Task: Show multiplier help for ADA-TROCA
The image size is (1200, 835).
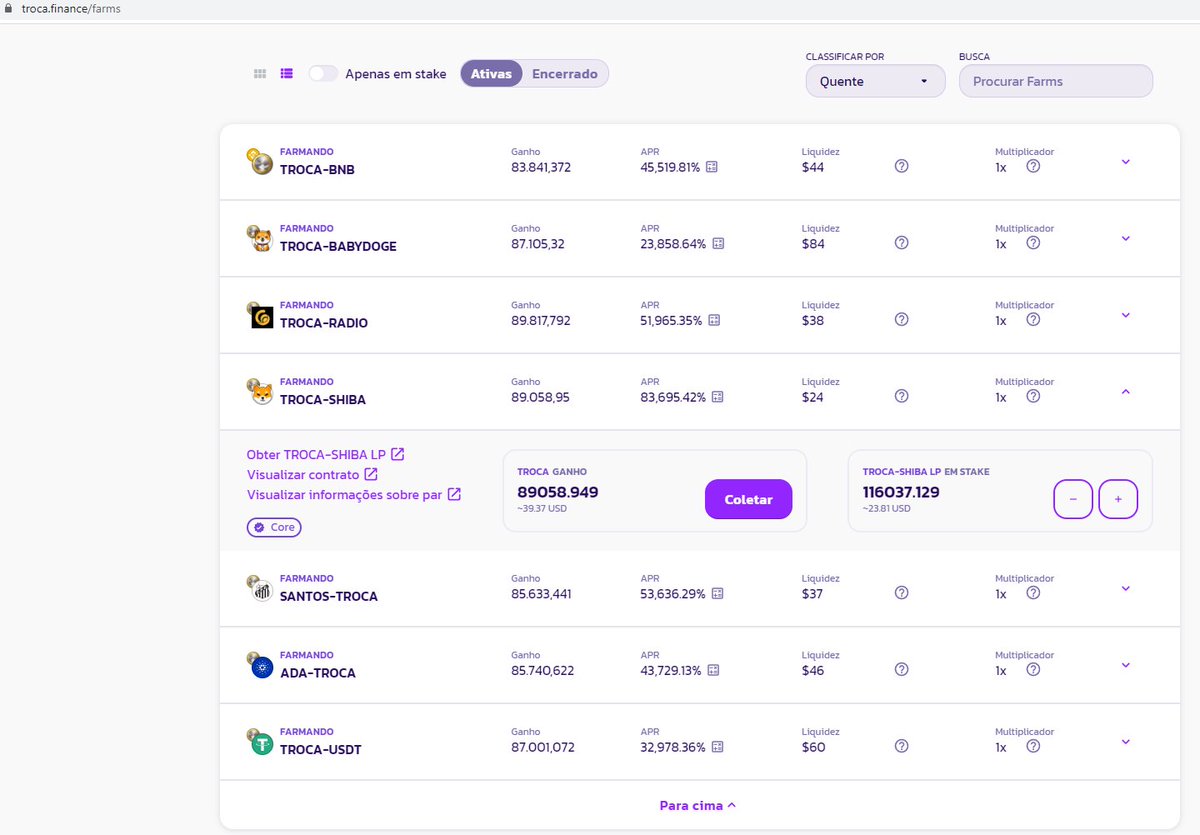Action: click(x=1033, y=669)
